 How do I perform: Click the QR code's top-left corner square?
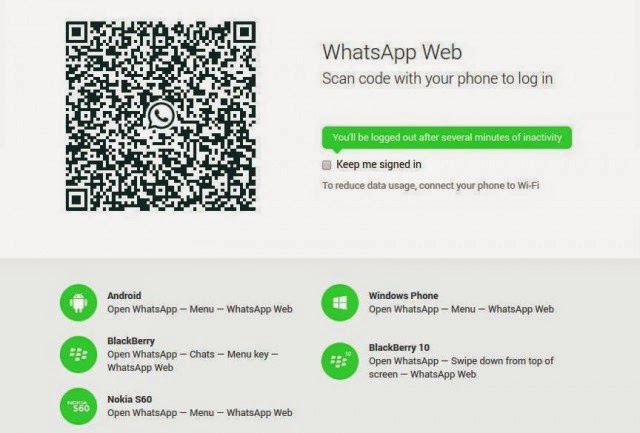tap(76, 32)
